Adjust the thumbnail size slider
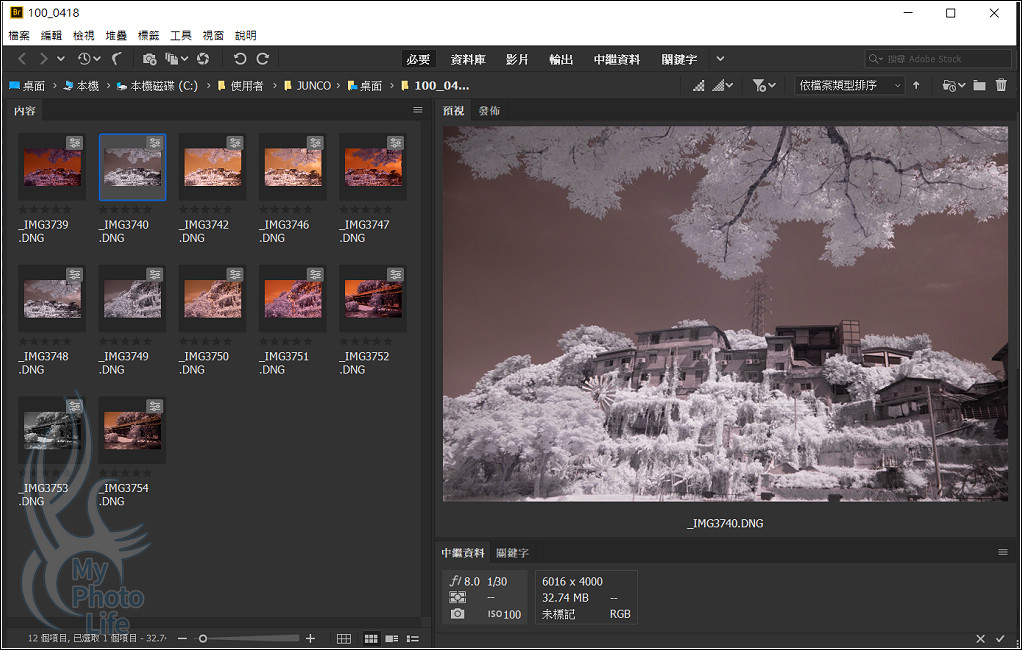Image resolution: width=1022 pixels, height=650 pixels. 203,639
